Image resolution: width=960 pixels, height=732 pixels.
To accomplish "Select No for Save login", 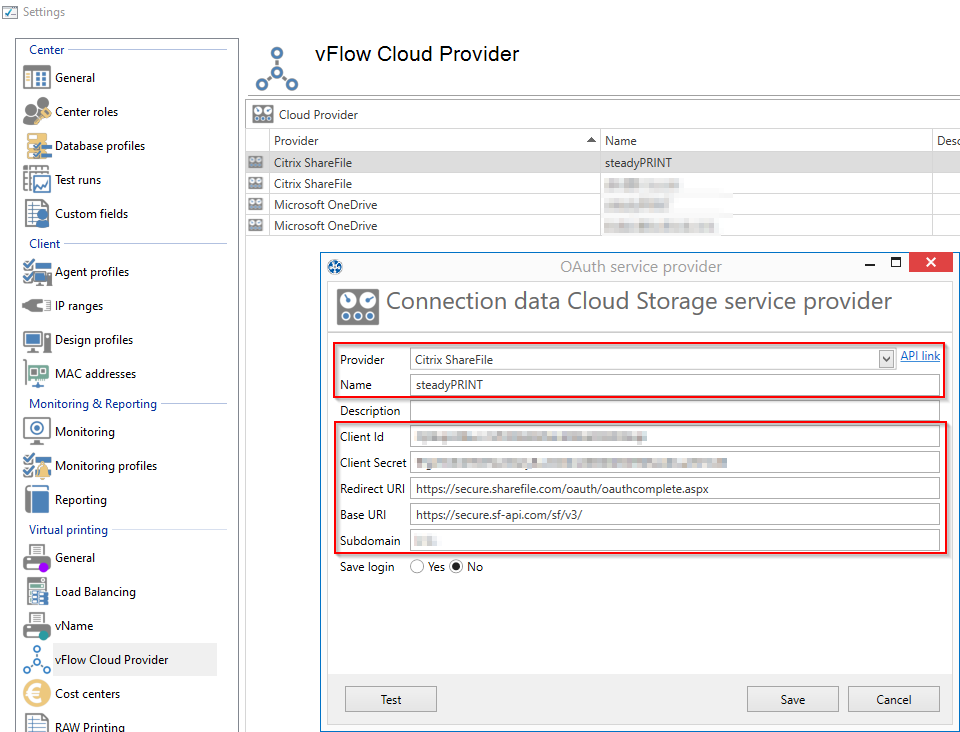I will click(456, 567).
